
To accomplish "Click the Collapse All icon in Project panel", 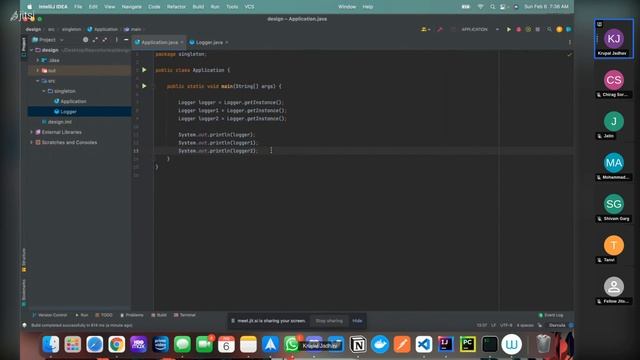I will 105,40.
